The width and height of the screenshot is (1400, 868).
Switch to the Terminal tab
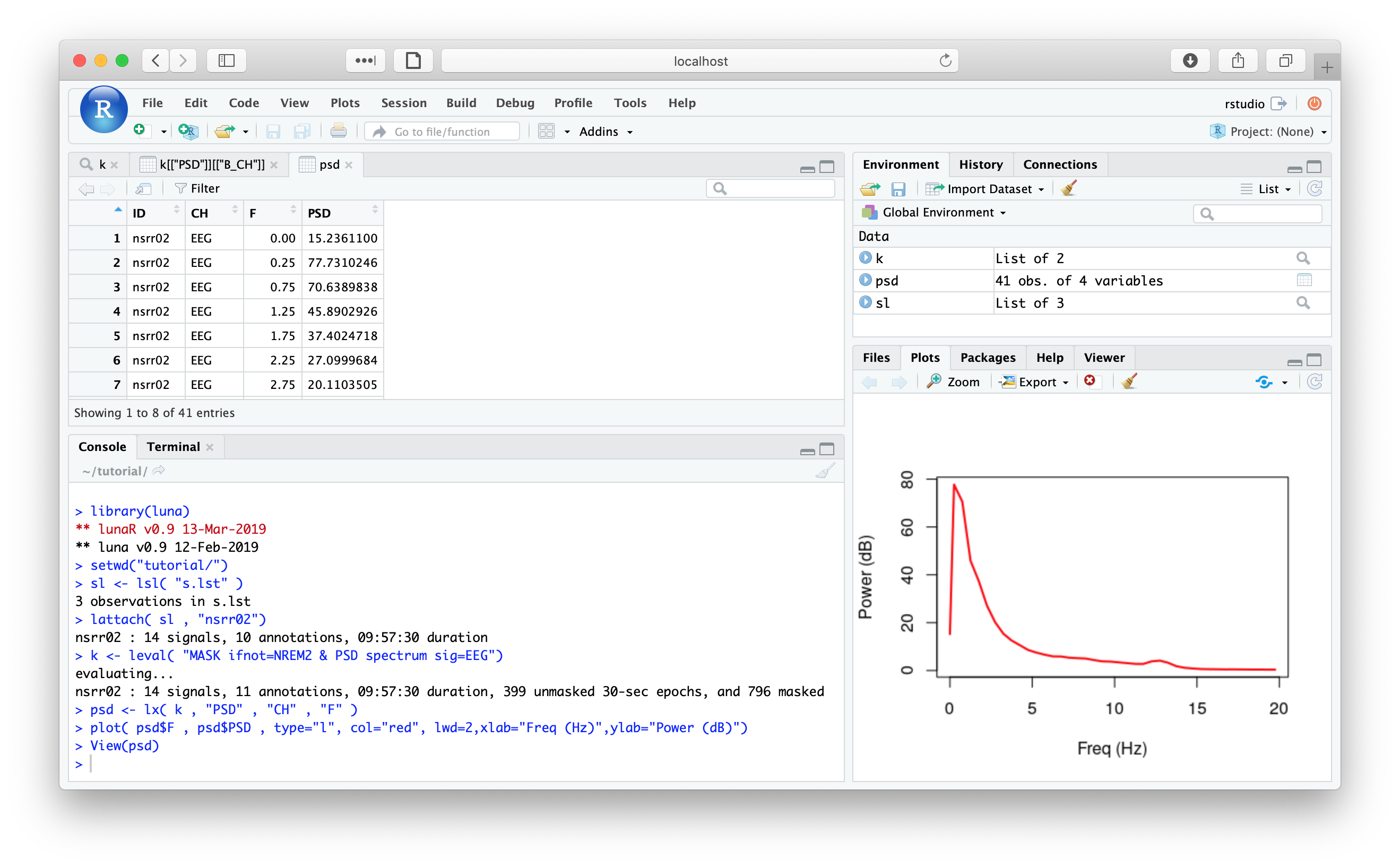coord(173,447)
